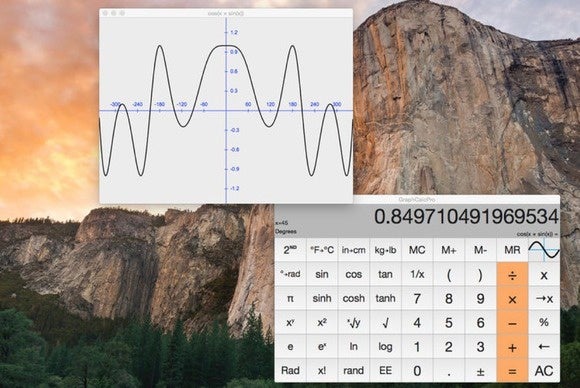This screenshot has height=388, width=580.
Task: Click the log key
Action: (385, 347)
